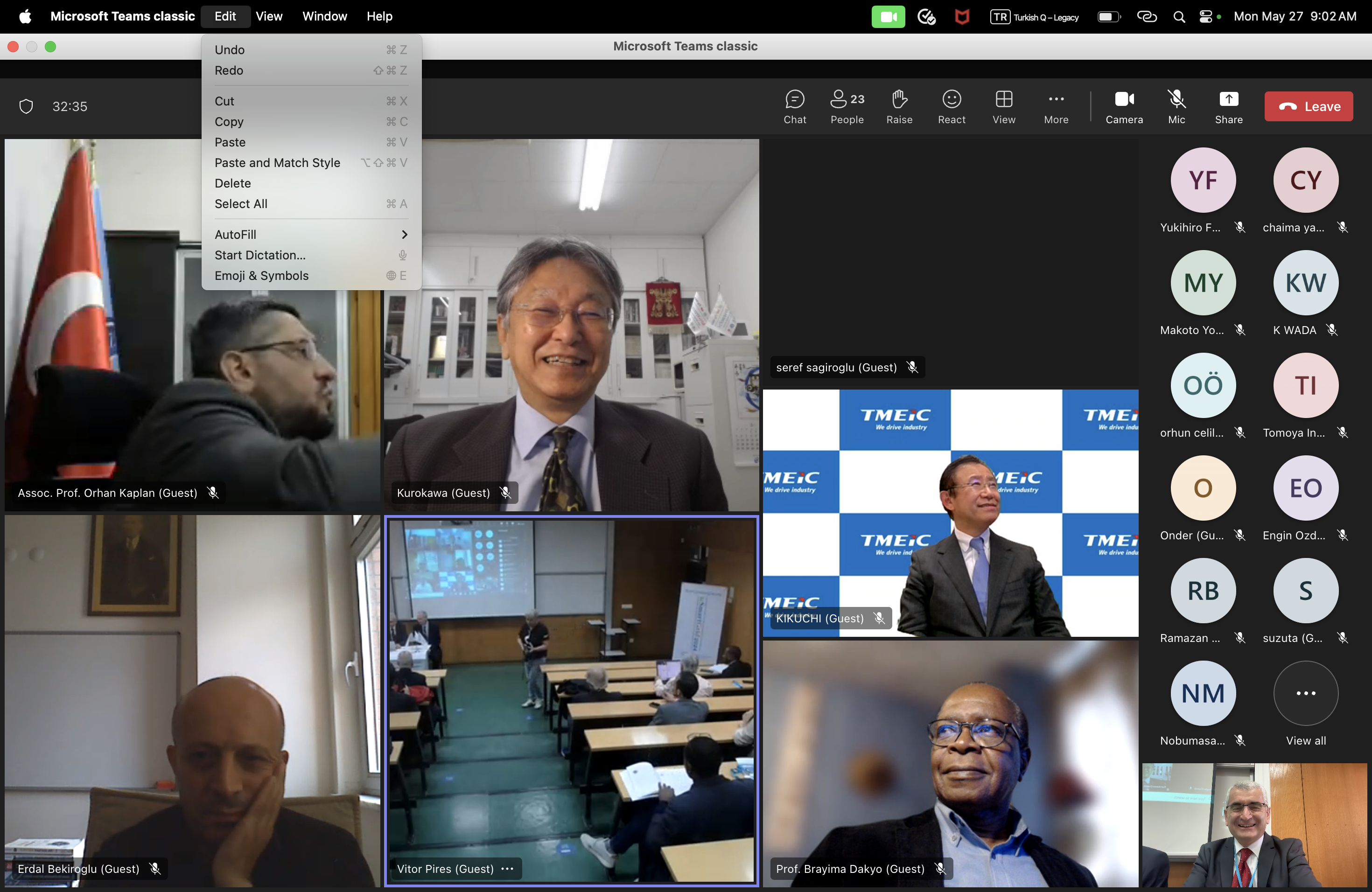Share your screen content

click(x=1228, y=107)
